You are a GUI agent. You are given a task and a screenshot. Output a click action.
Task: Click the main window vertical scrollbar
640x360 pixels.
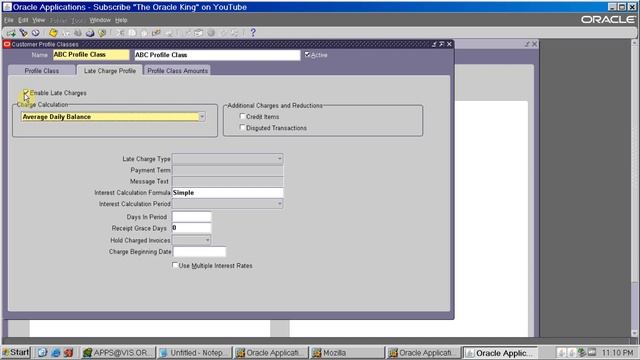pyautogui.click(x=635, y=188)
